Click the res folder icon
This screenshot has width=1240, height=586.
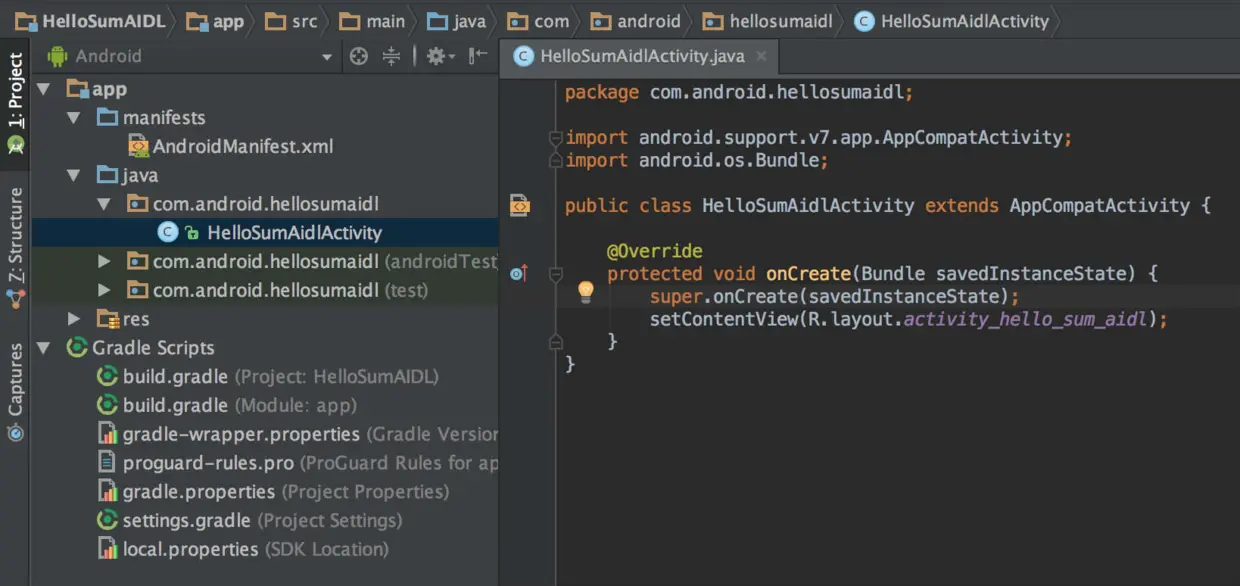pyautogui.click(x=108, y=319)
